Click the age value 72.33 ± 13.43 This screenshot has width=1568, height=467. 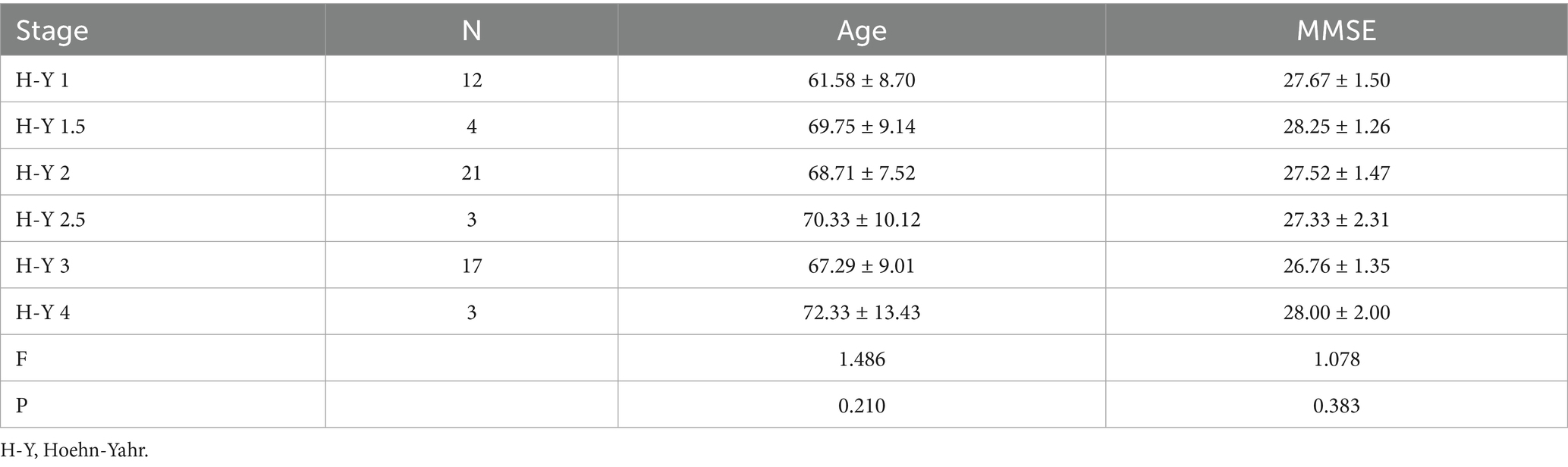click(861, 312)
